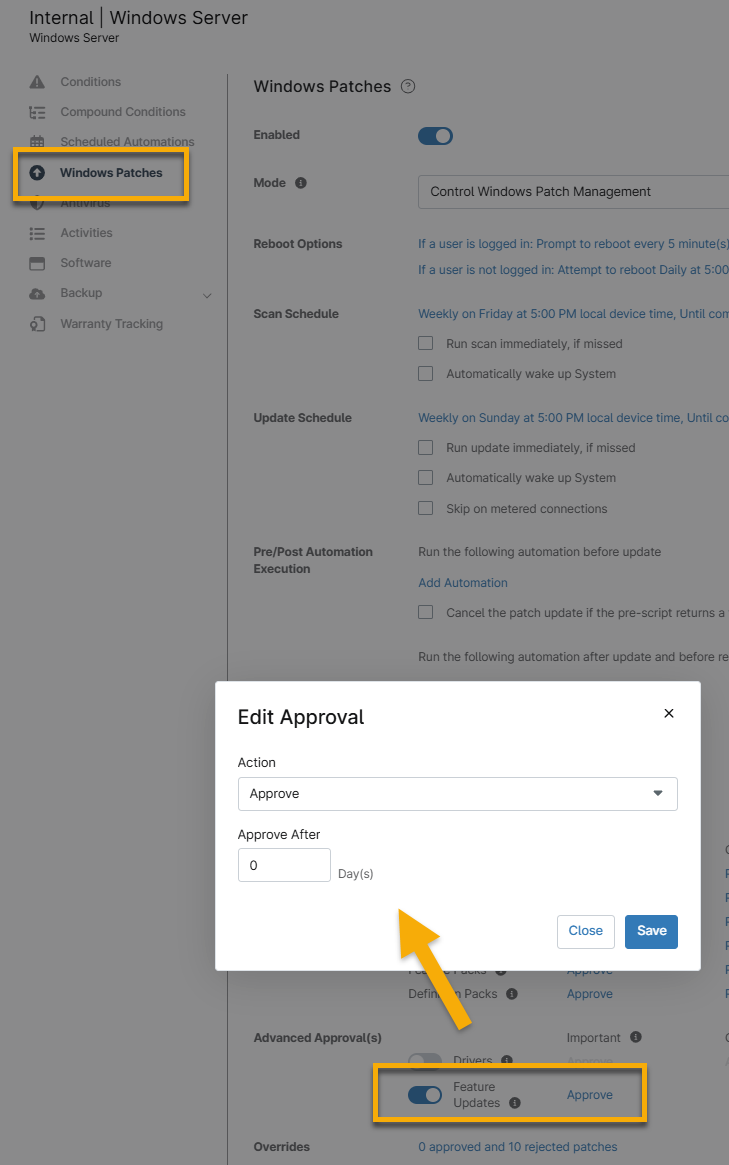729x1165 pixels.
Task: Click the Software box icon in sidebar
Action: click(x=36, y=262)
